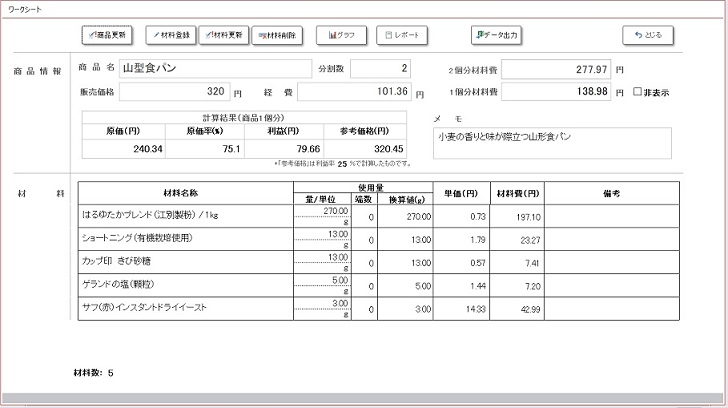This screenshot has width=728, height=408.
Task: Click the 単価(円) column header
Action: click(x=461, y=193)
